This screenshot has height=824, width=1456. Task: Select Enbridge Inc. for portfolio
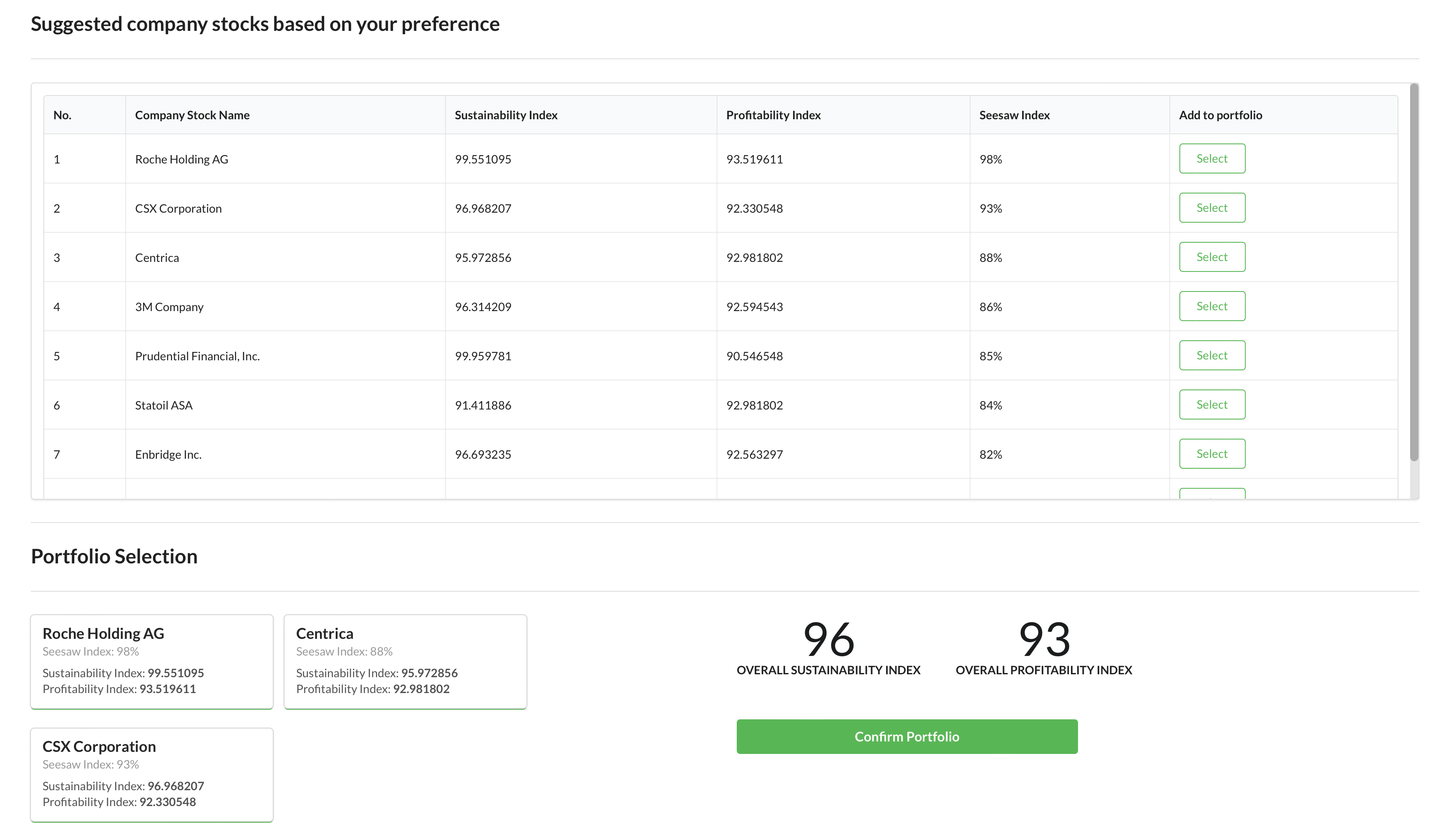tap(1212, 454)
